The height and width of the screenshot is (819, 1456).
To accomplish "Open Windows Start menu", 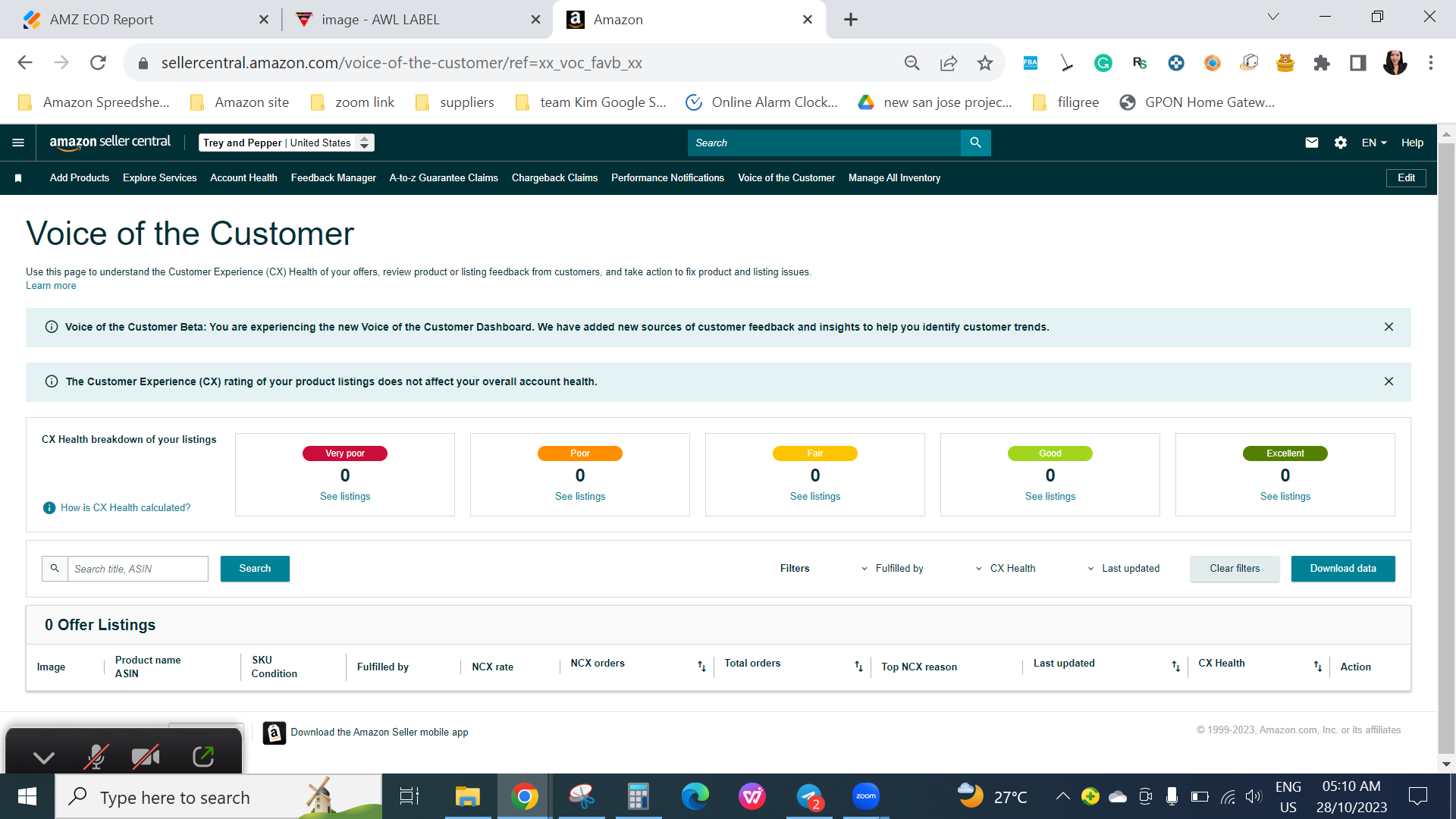I will point(27,796).
